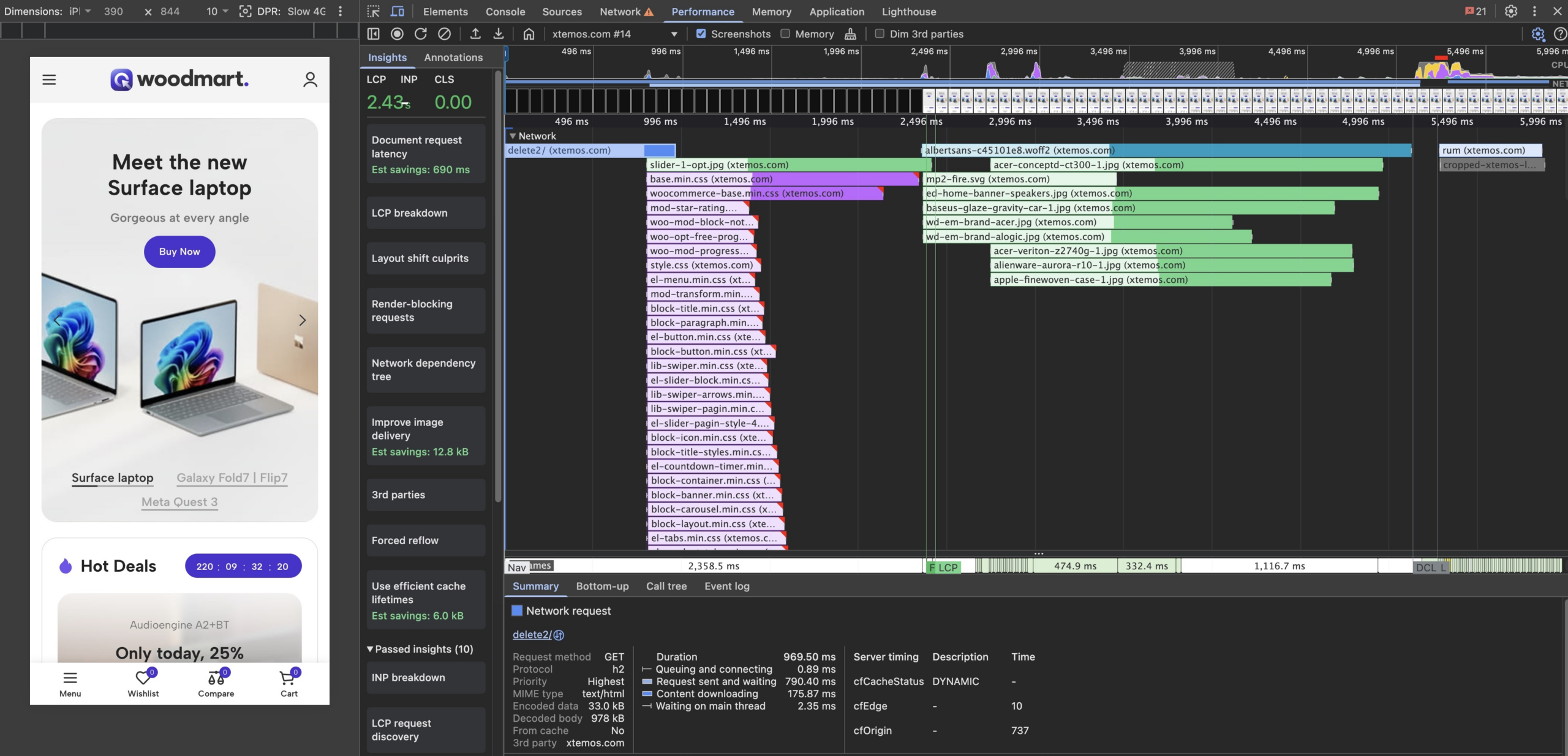Open capture settings gear in Performance toolbar
Viewport: 1568px width, 756px height.
[1537, 34]
